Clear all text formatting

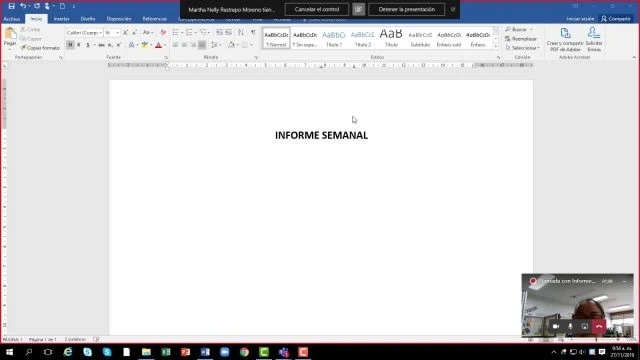point(163,32)
